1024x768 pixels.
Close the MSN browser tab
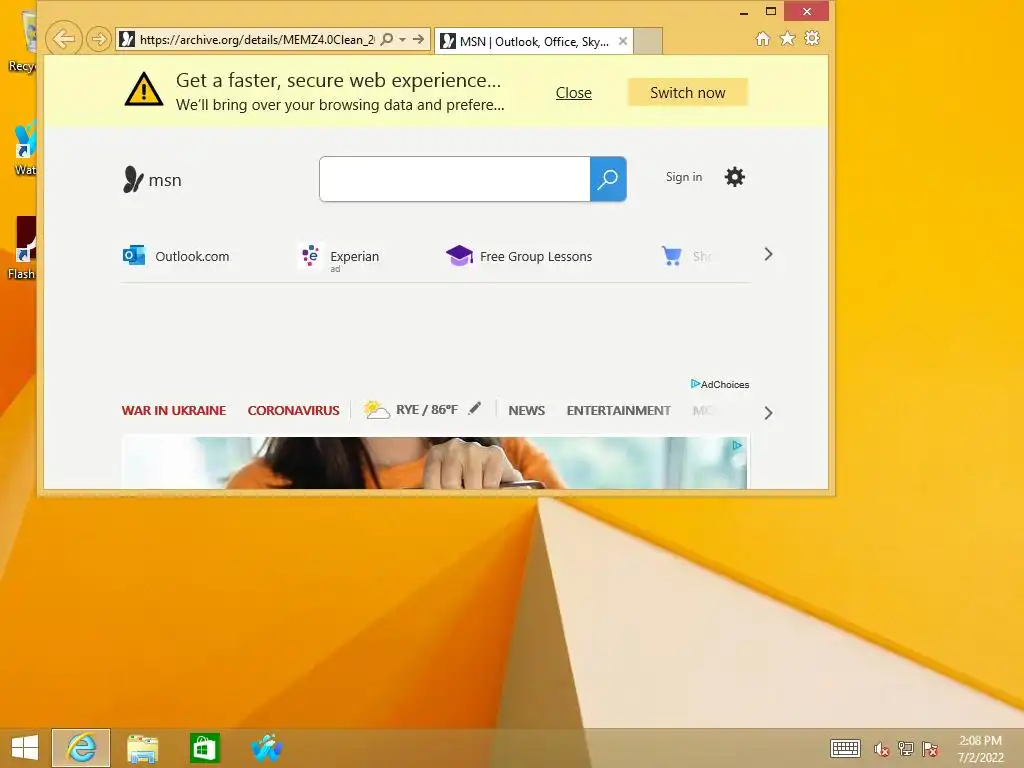tap(623, 41)
